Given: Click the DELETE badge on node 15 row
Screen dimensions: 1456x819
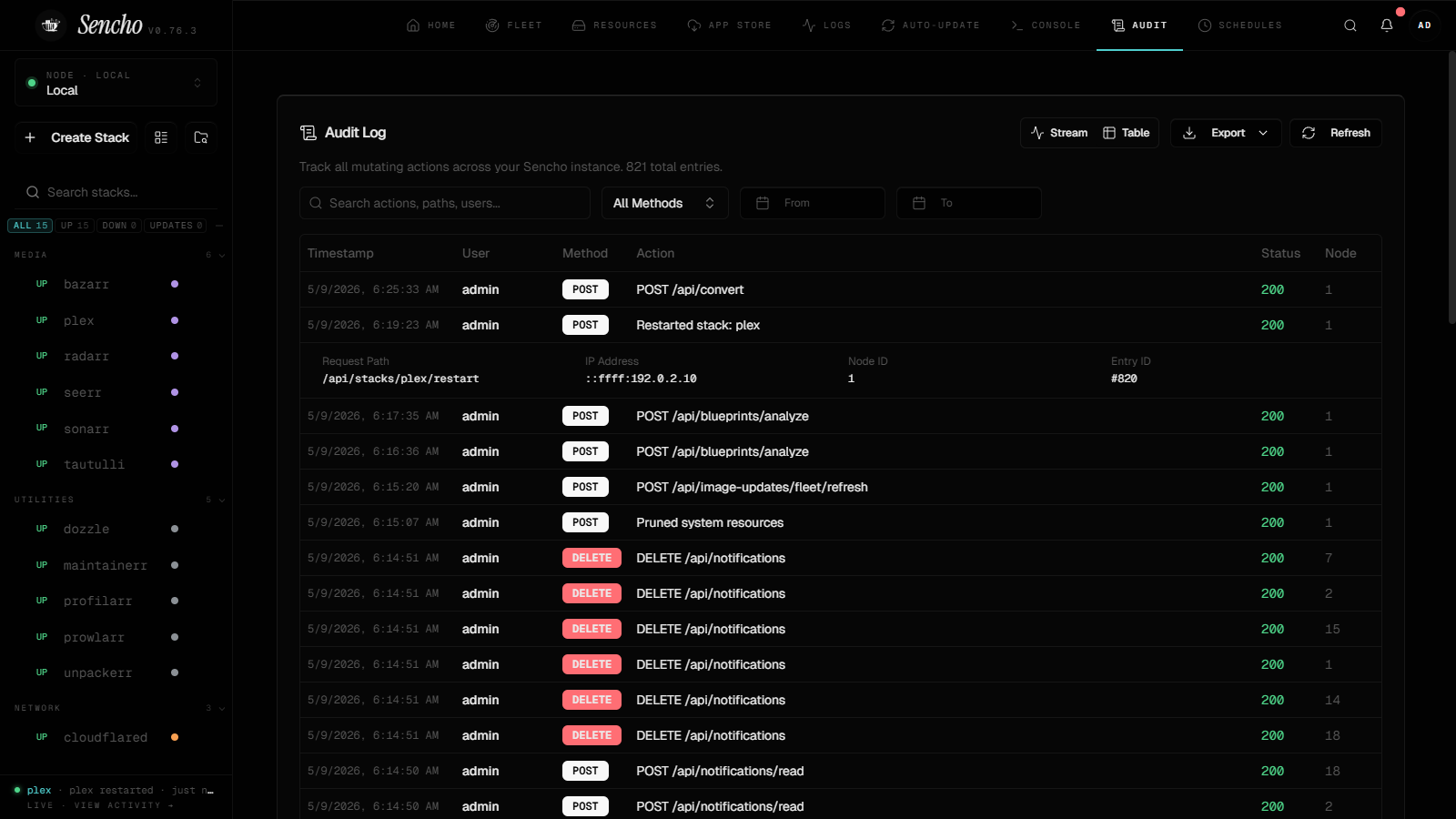Looking at the screenshot, I should pos(591,629).
